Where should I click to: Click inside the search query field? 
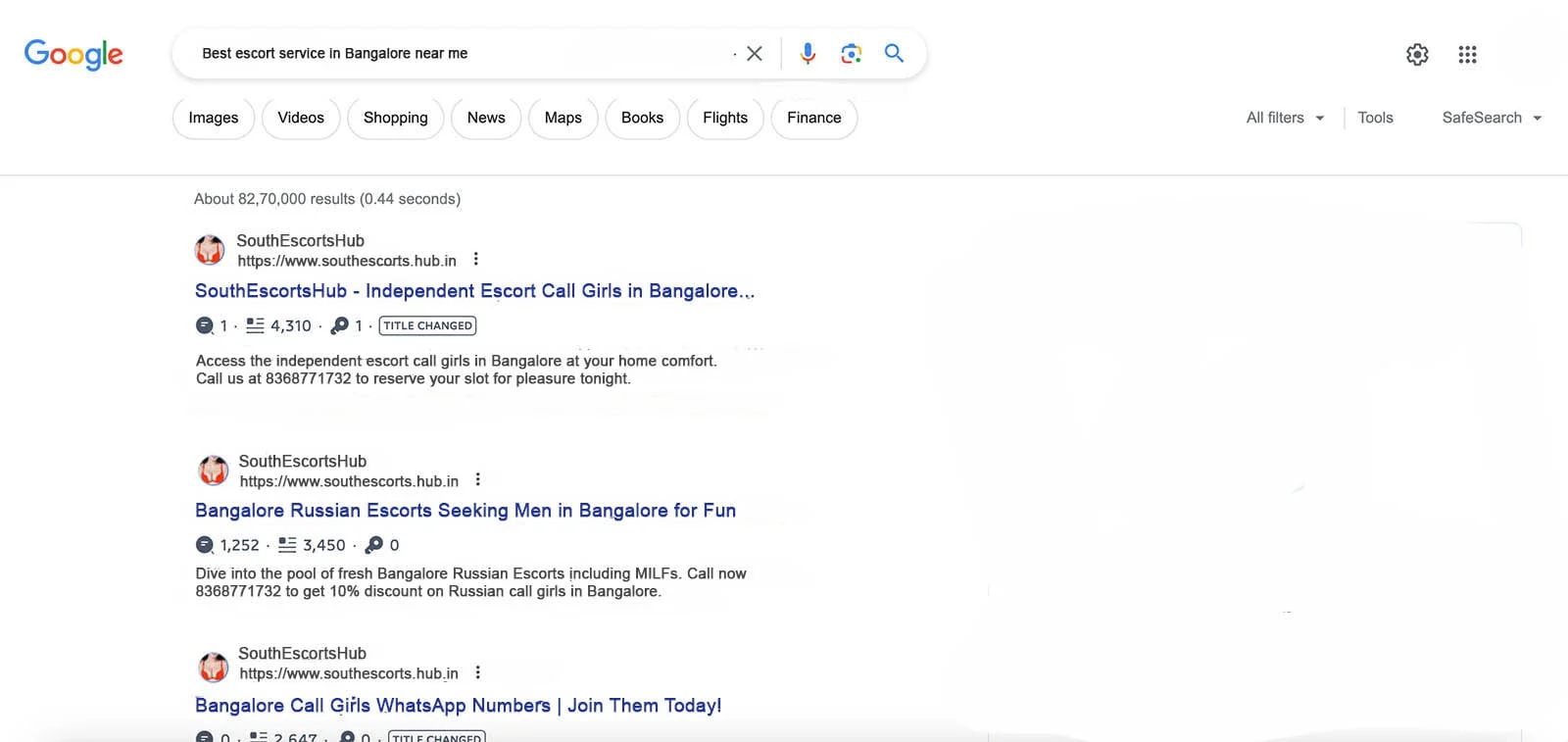(x=461, y=54)
